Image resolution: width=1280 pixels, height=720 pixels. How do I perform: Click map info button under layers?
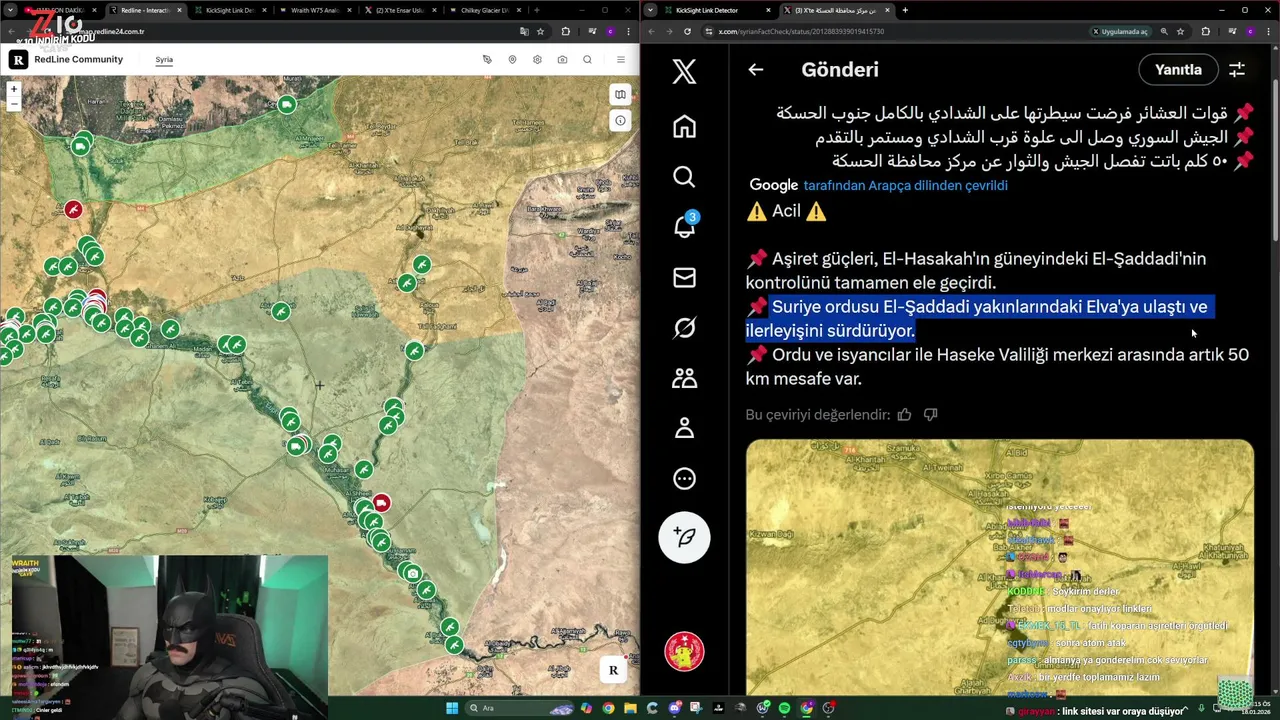pos(620,120)
